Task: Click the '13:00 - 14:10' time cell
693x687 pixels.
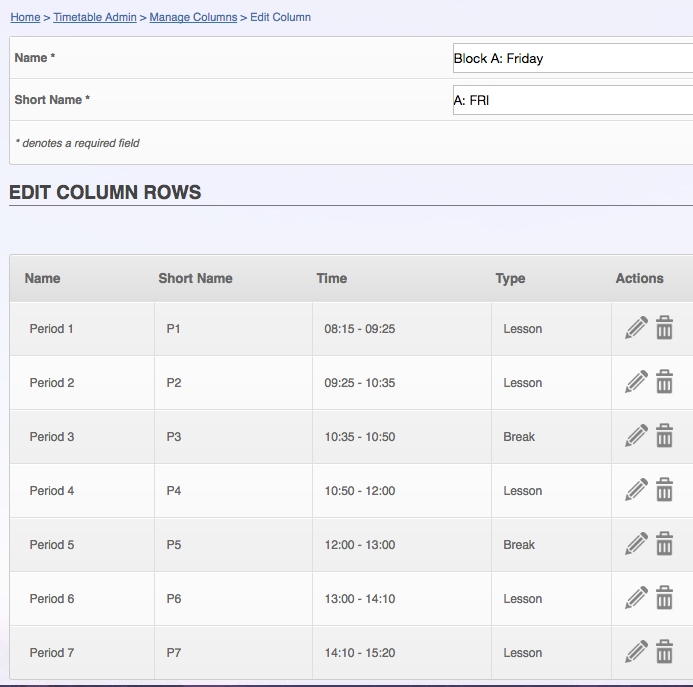Action: (x=402, y=598)
